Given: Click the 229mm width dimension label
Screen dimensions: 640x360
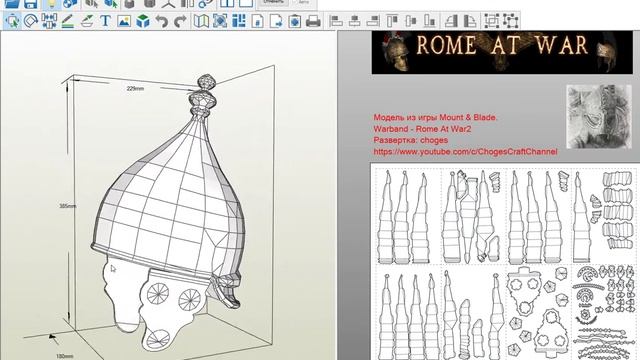Looking at the screenshot, I should pyautogui.click(x=135, y=88).
